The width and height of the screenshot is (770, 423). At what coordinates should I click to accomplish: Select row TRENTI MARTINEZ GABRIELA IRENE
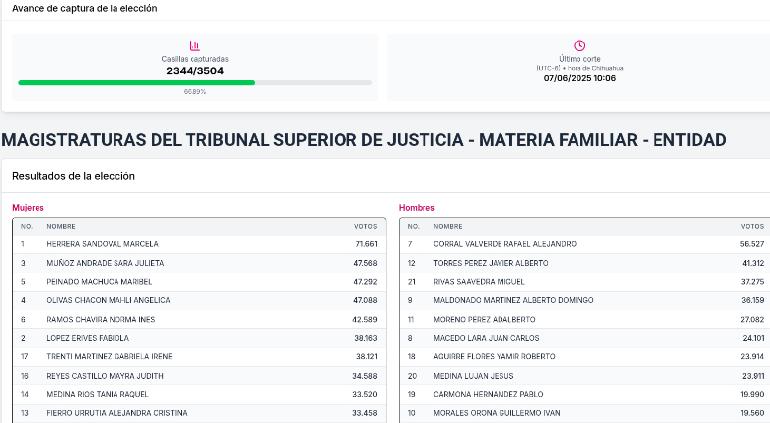[199, 357]
